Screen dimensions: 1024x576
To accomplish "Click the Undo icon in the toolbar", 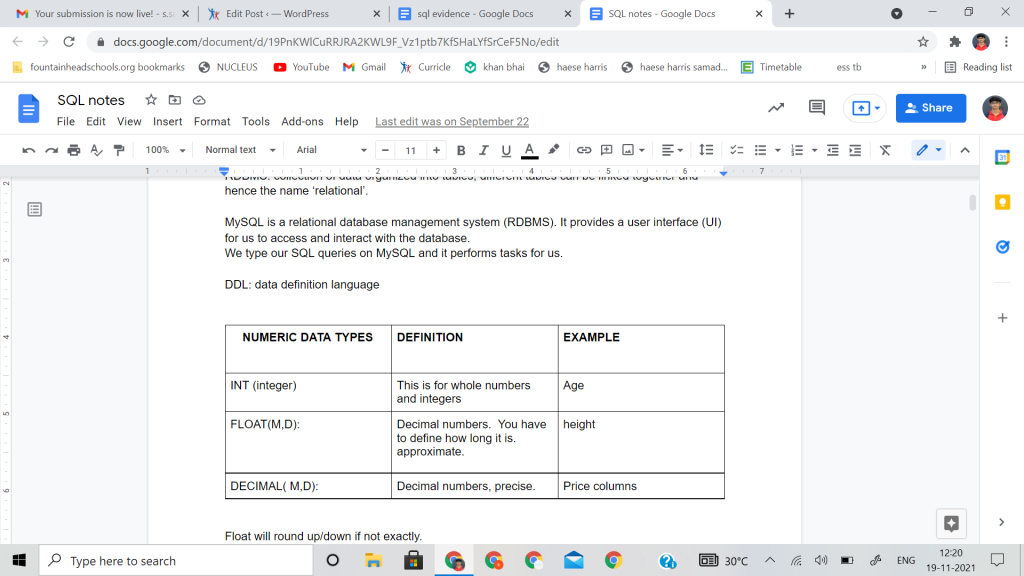I will coord(29,150).
